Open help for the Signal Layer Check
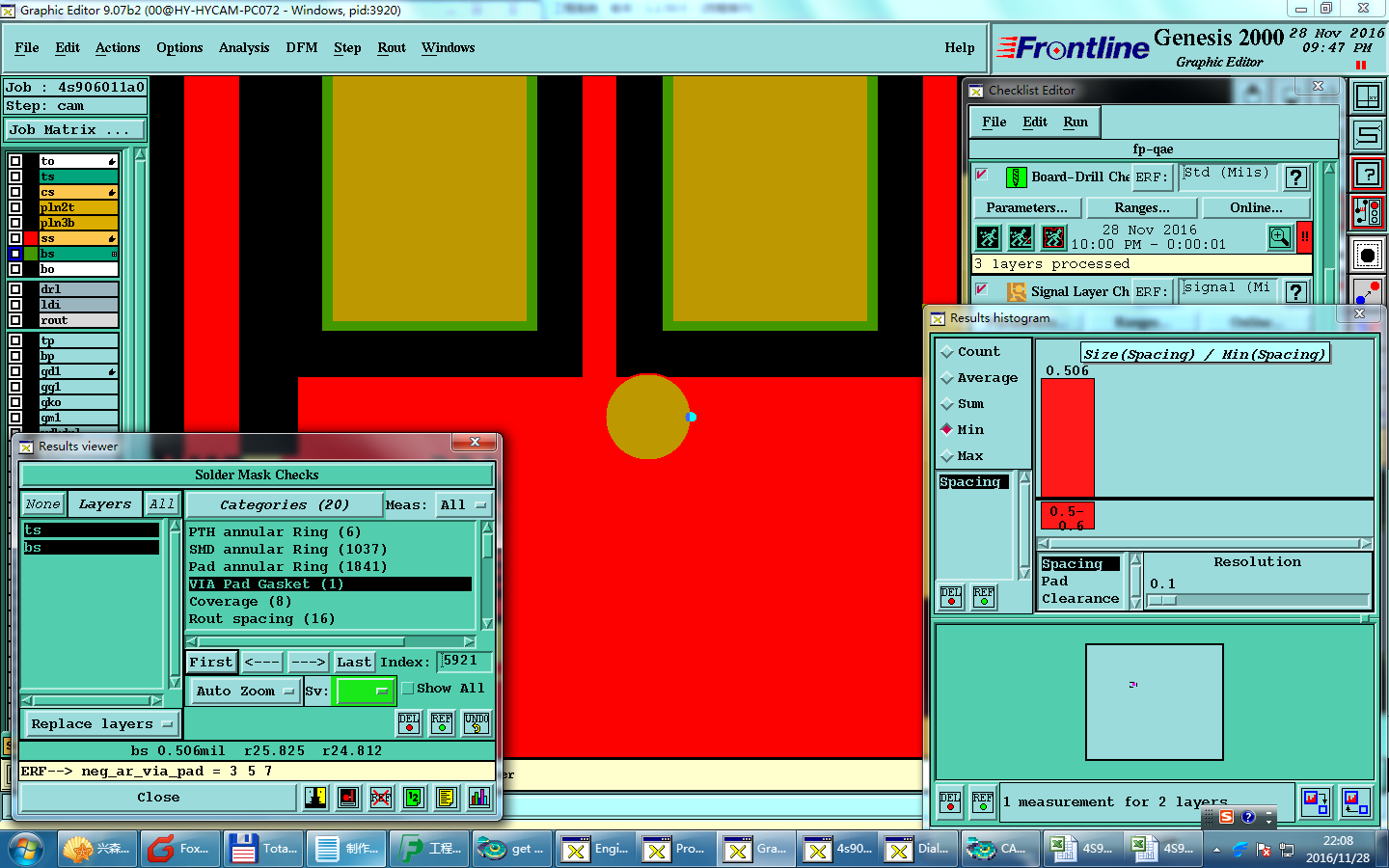The image size is (1389, 868). tap(1296, 291)
